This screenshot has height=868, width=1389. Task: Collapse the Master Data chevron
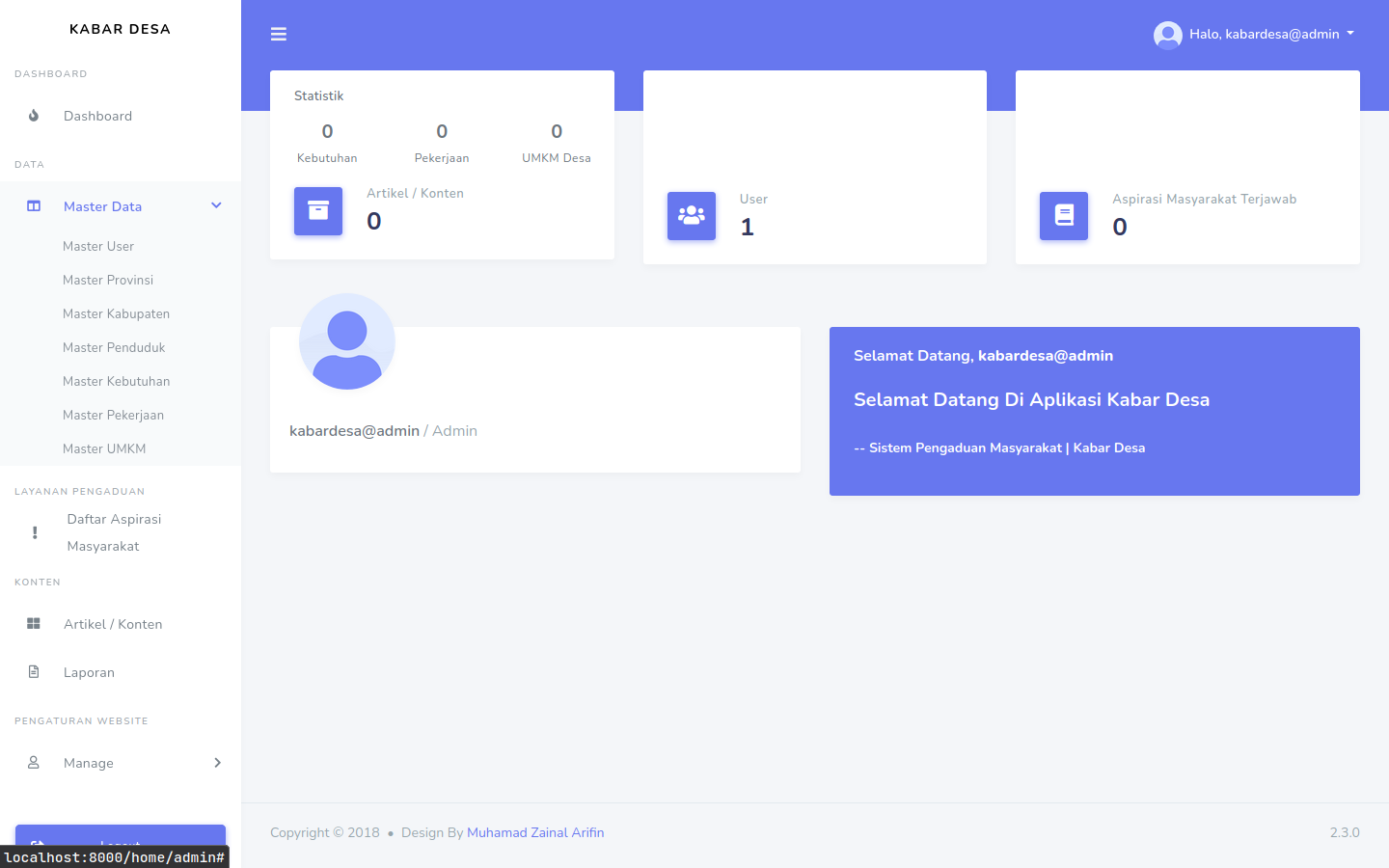(x=216, y=205)
